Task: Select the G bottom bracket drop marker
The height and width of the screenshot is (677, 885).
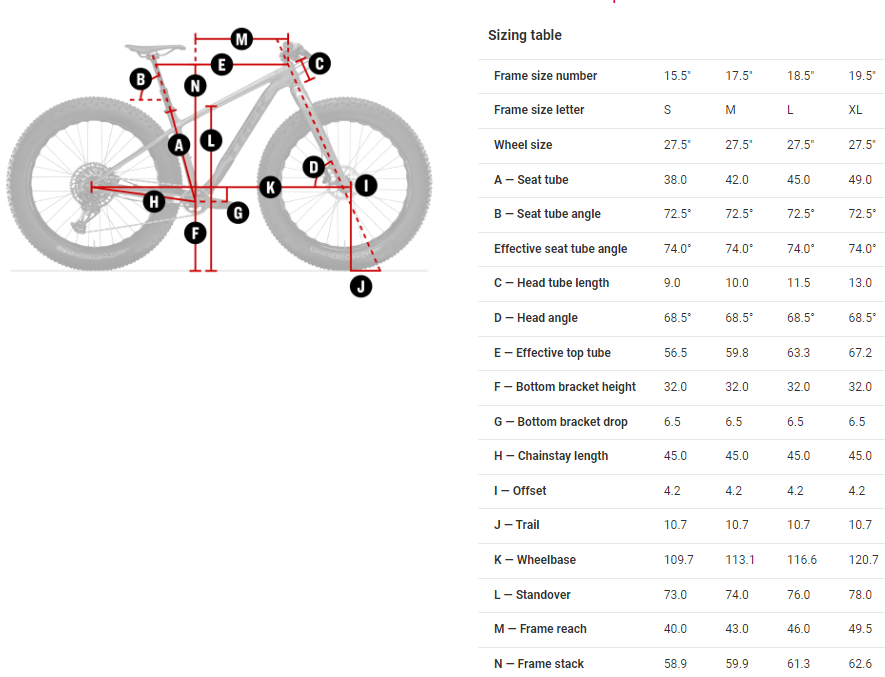Action: [x=237, y=212]
